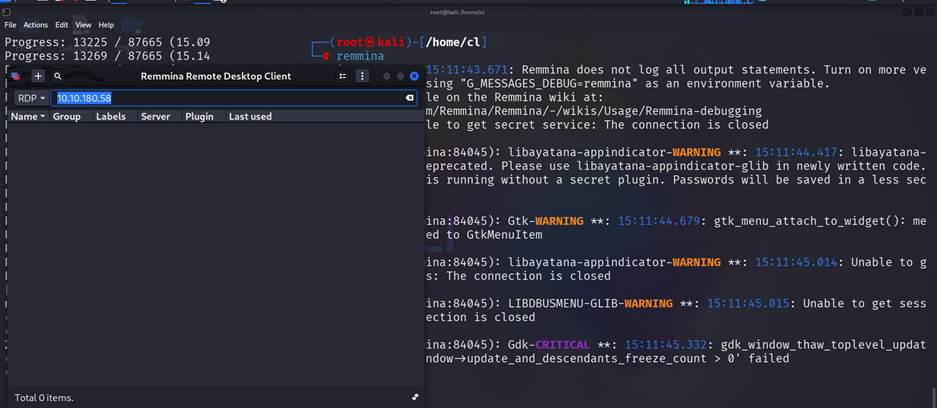Close the Remmina window with blue X button

[414, 76]
